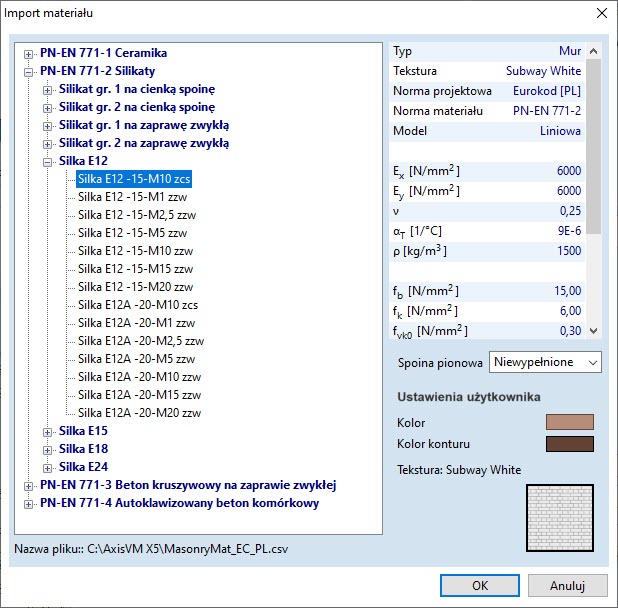Collapse the PN-EN 771-2 Silikaty node
618x608 pixels.
pyautogui.click(x=27, y=72)
